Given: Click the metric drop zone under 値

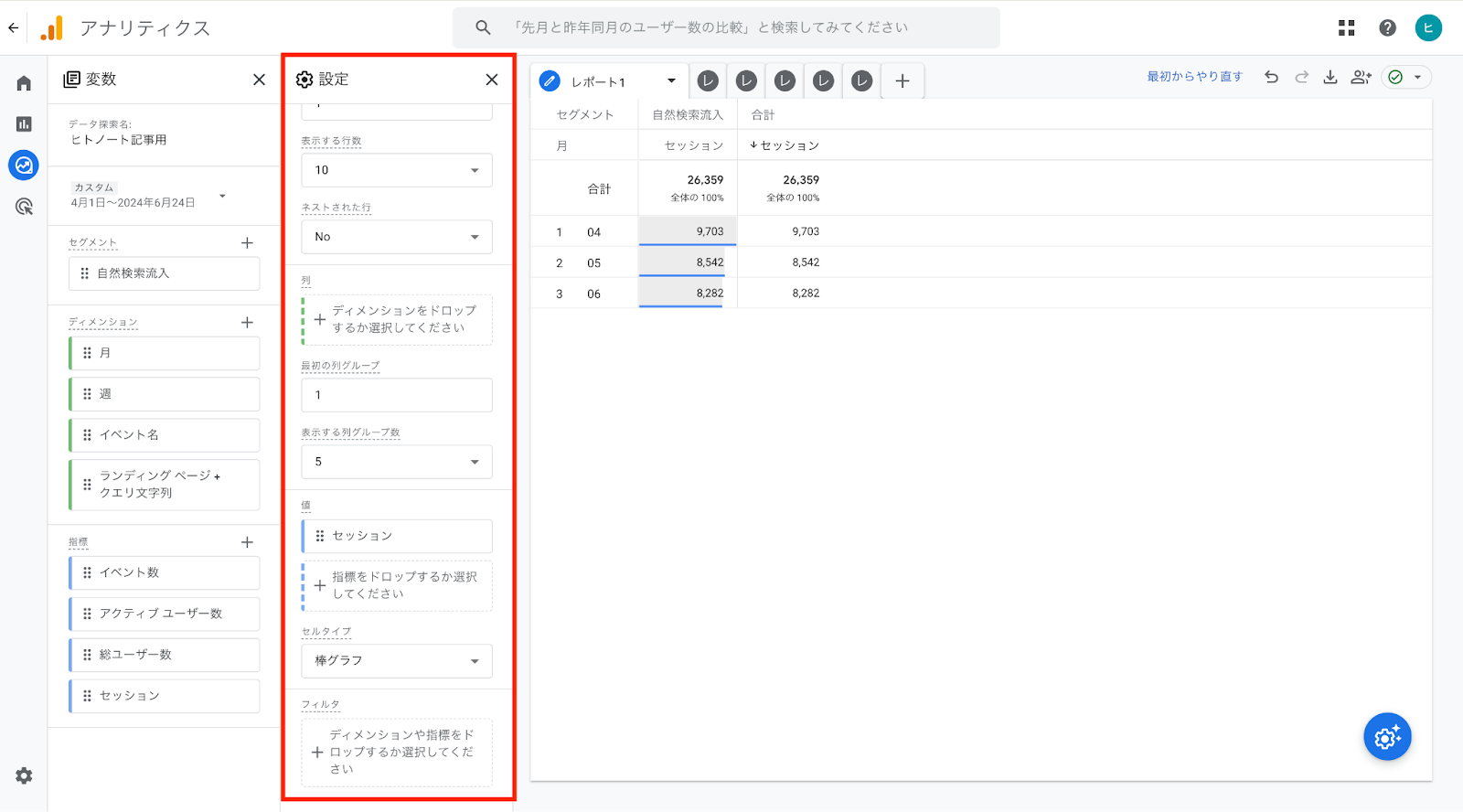Looking at the screenshot, I should click(397, 585).
